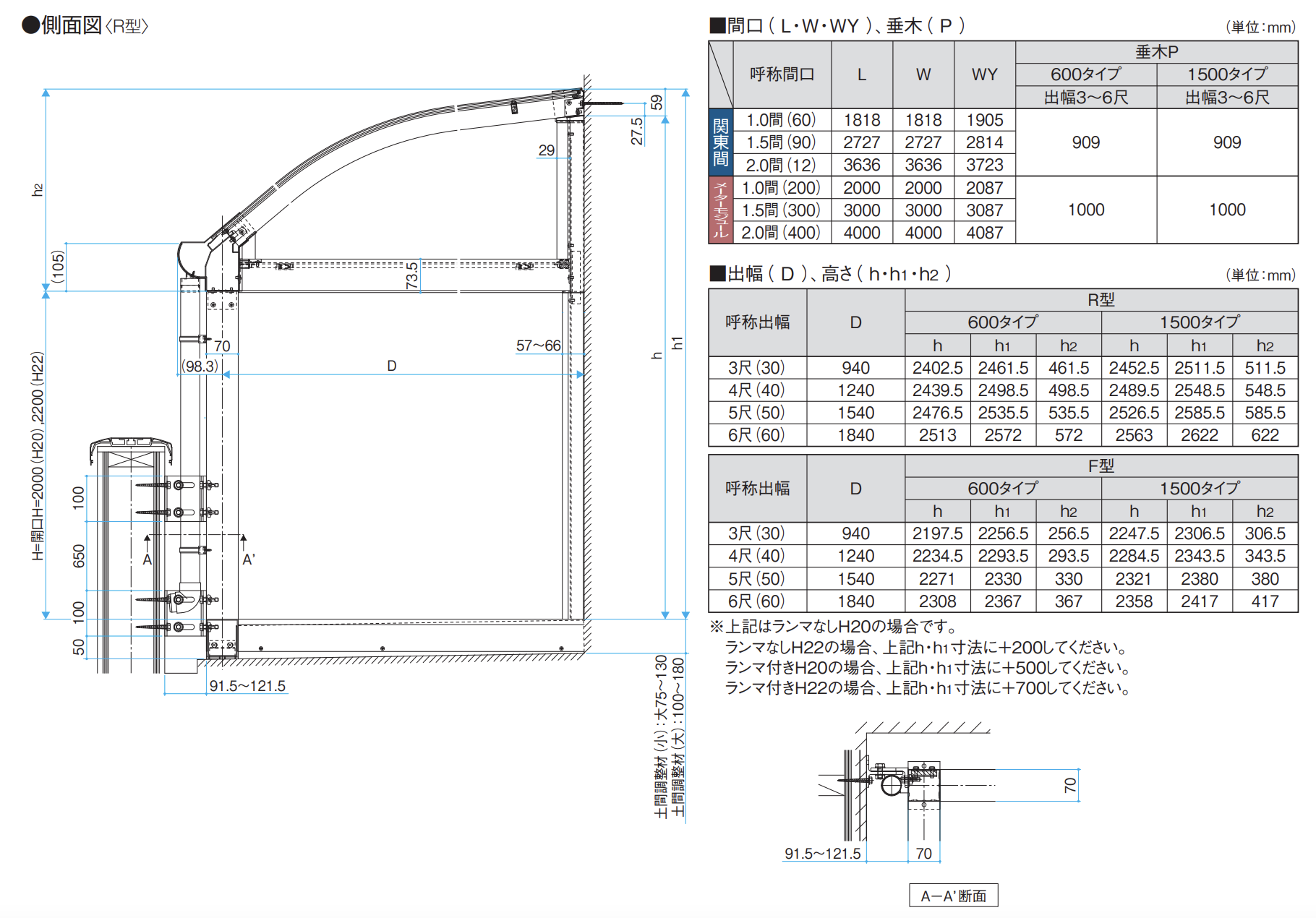Click the 2197.5 cell in the F型 table

(x=937, y=533)
